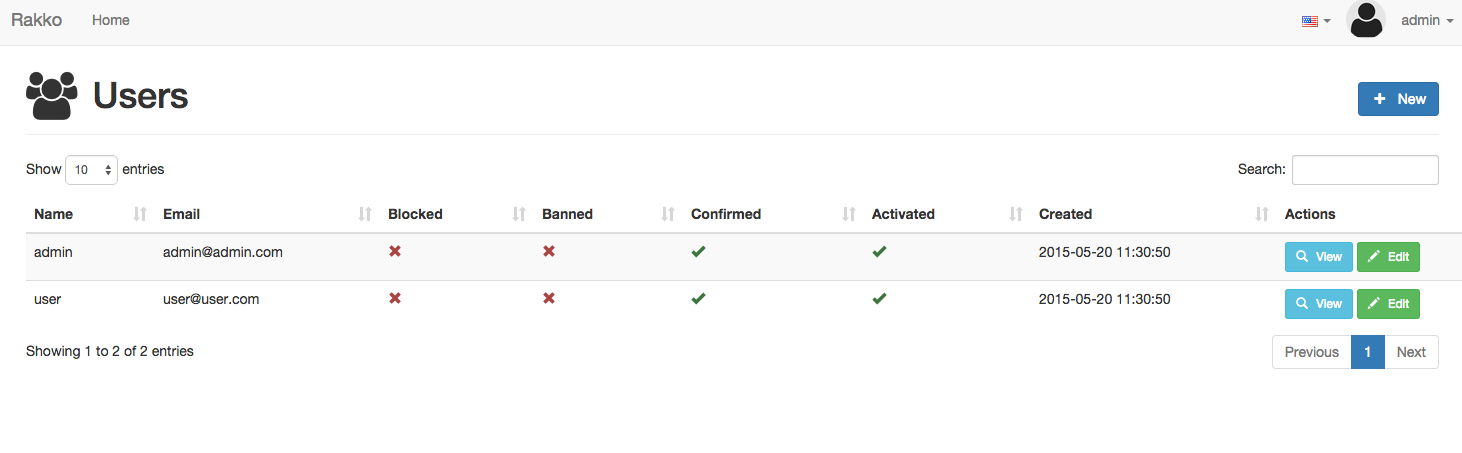The image size is (1462, 453).
Task: Click the Rakko brand link
Action: (36, 20)
